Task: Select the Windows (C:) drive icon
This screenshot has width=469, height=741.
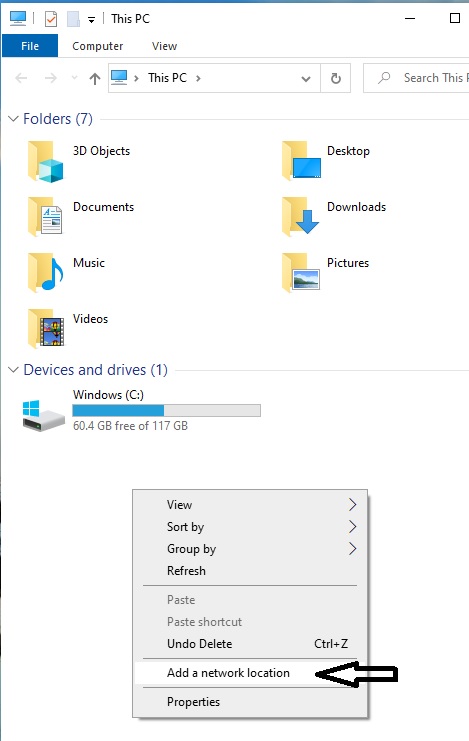Action: point(43,415)
